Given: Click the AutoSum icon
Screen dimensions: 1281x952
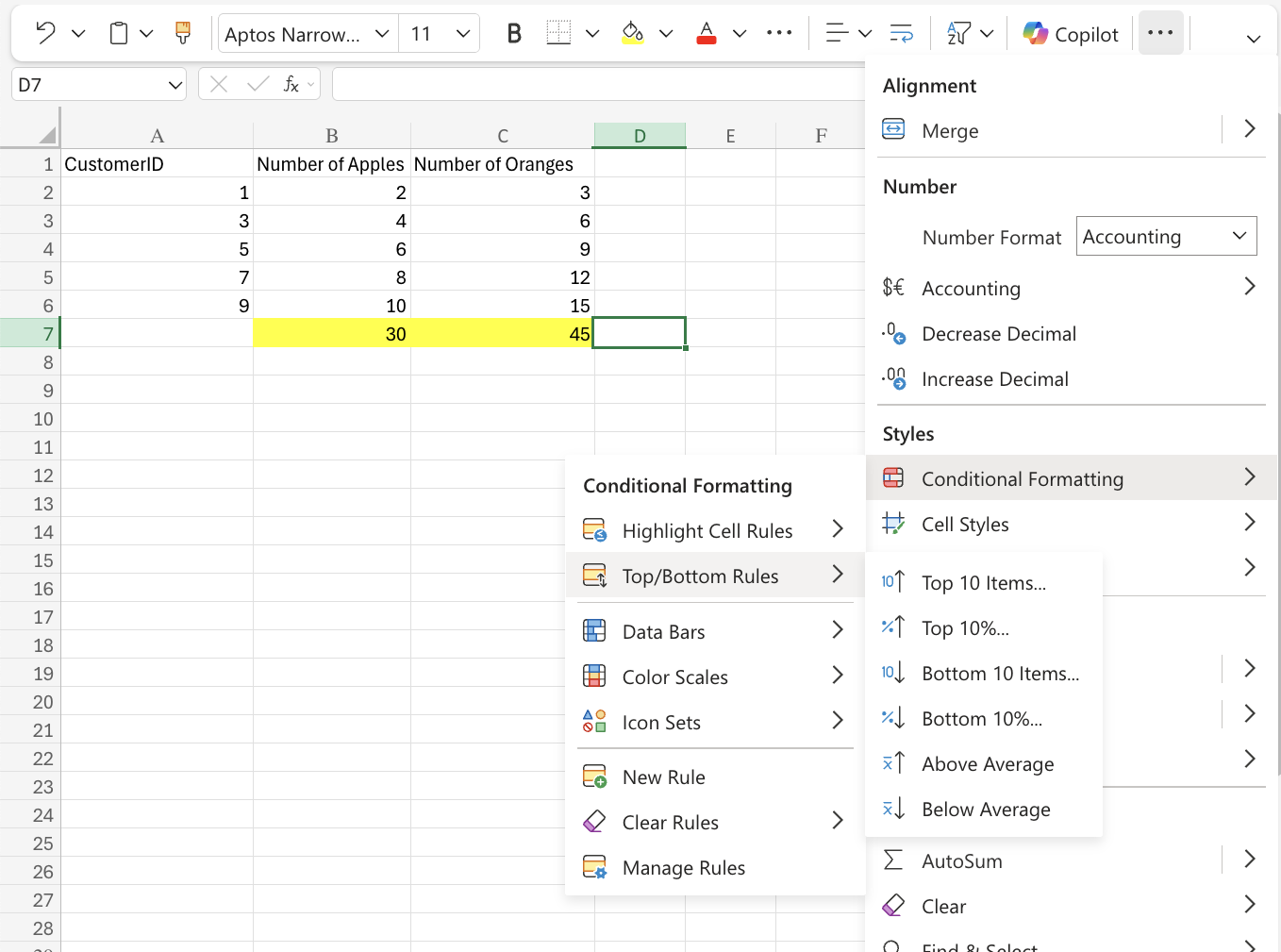Looking at the screenshot, I should [961, 860].
